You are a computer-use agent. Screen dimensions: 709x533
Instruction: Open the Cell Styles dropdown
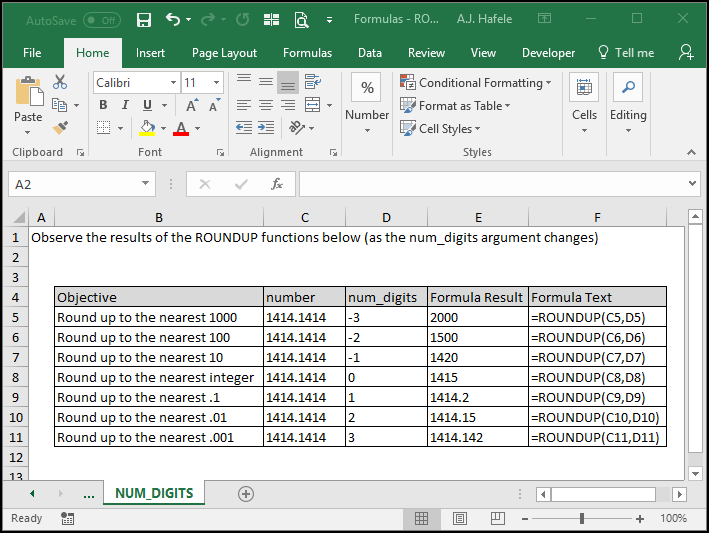(x=440, y=129)
